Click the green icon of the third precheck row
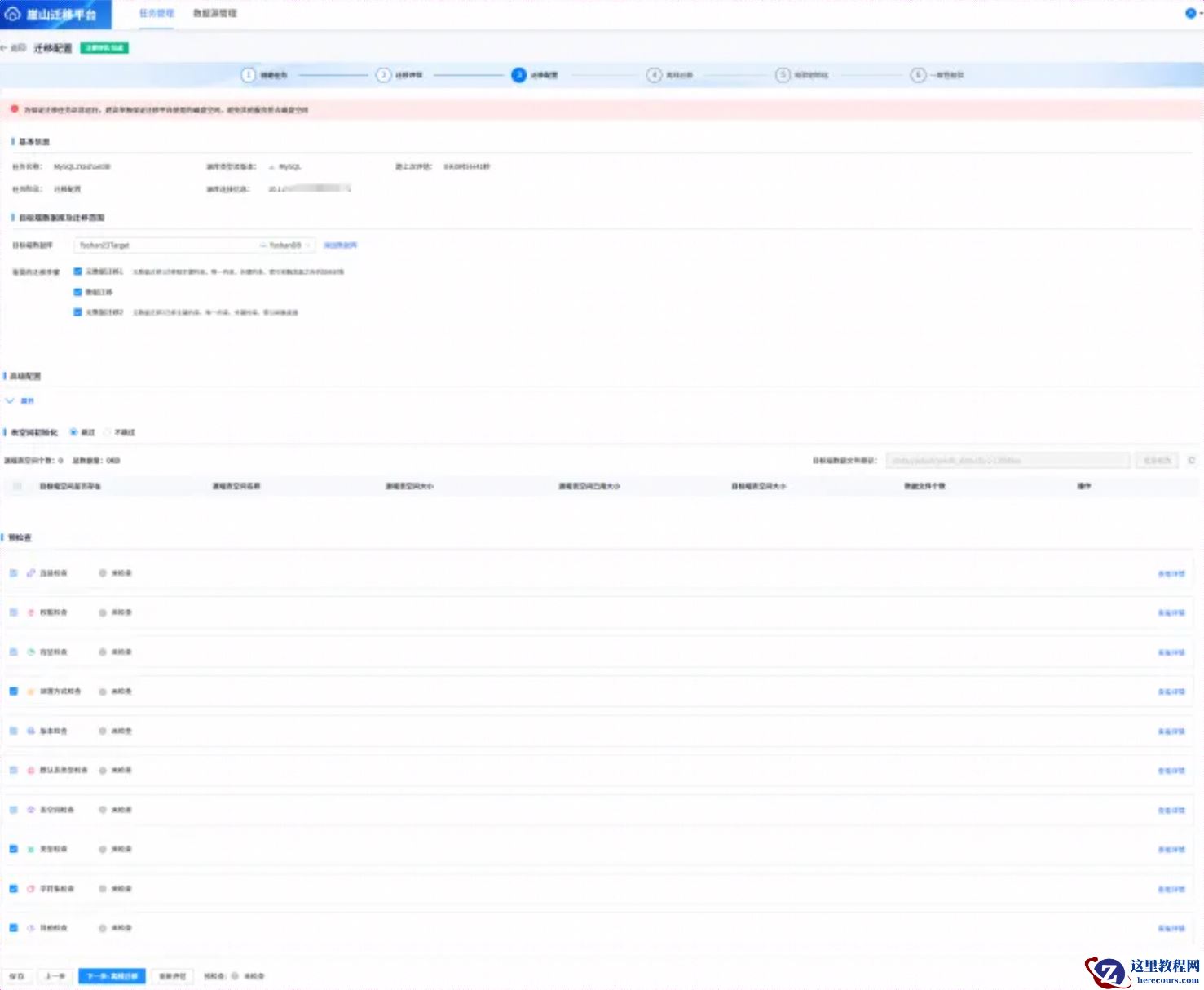This screenshot has height=990, width=1204. [31, 652]
